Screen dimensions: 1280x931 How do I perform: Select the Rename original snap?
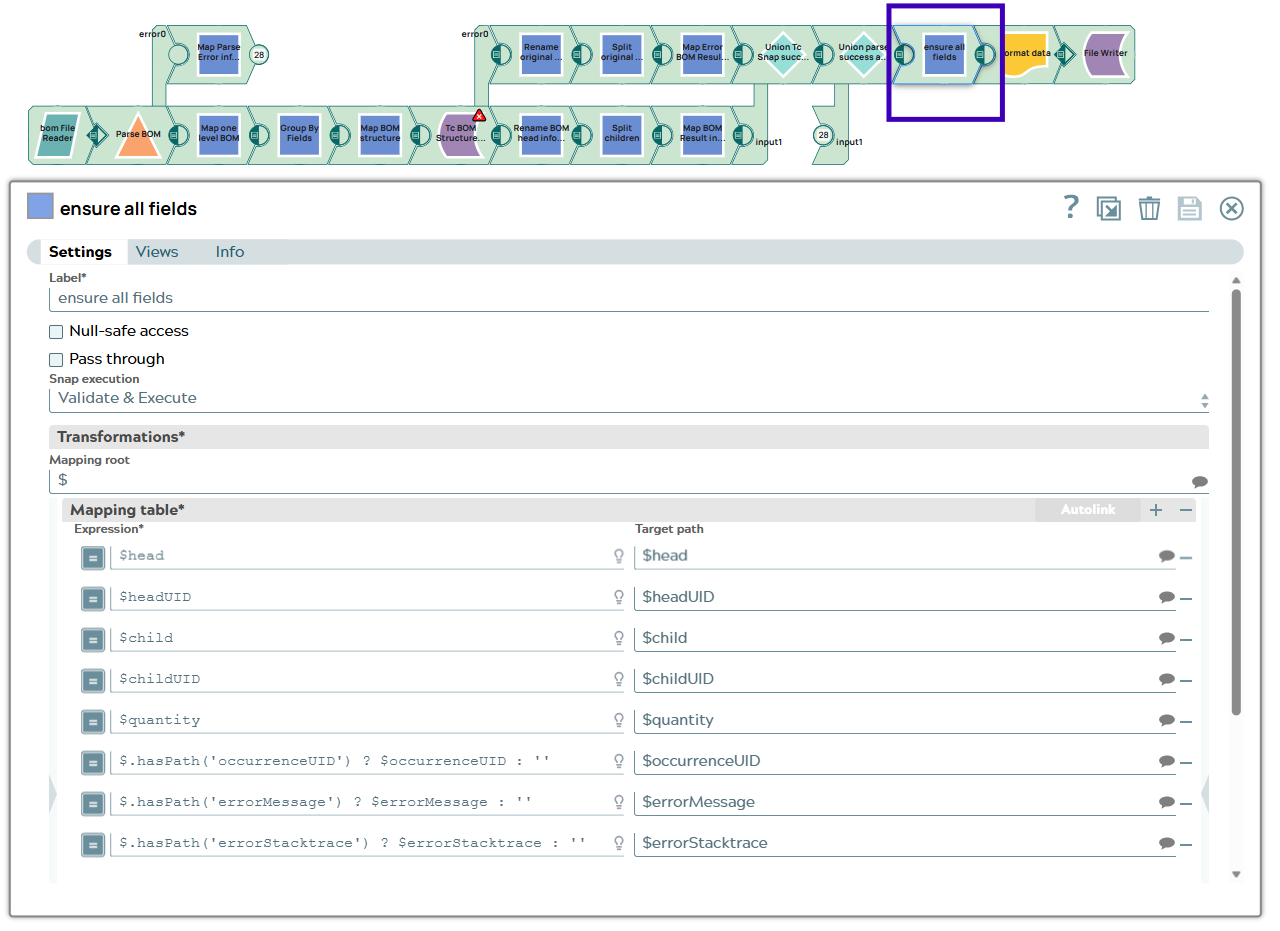coord(541,53)
